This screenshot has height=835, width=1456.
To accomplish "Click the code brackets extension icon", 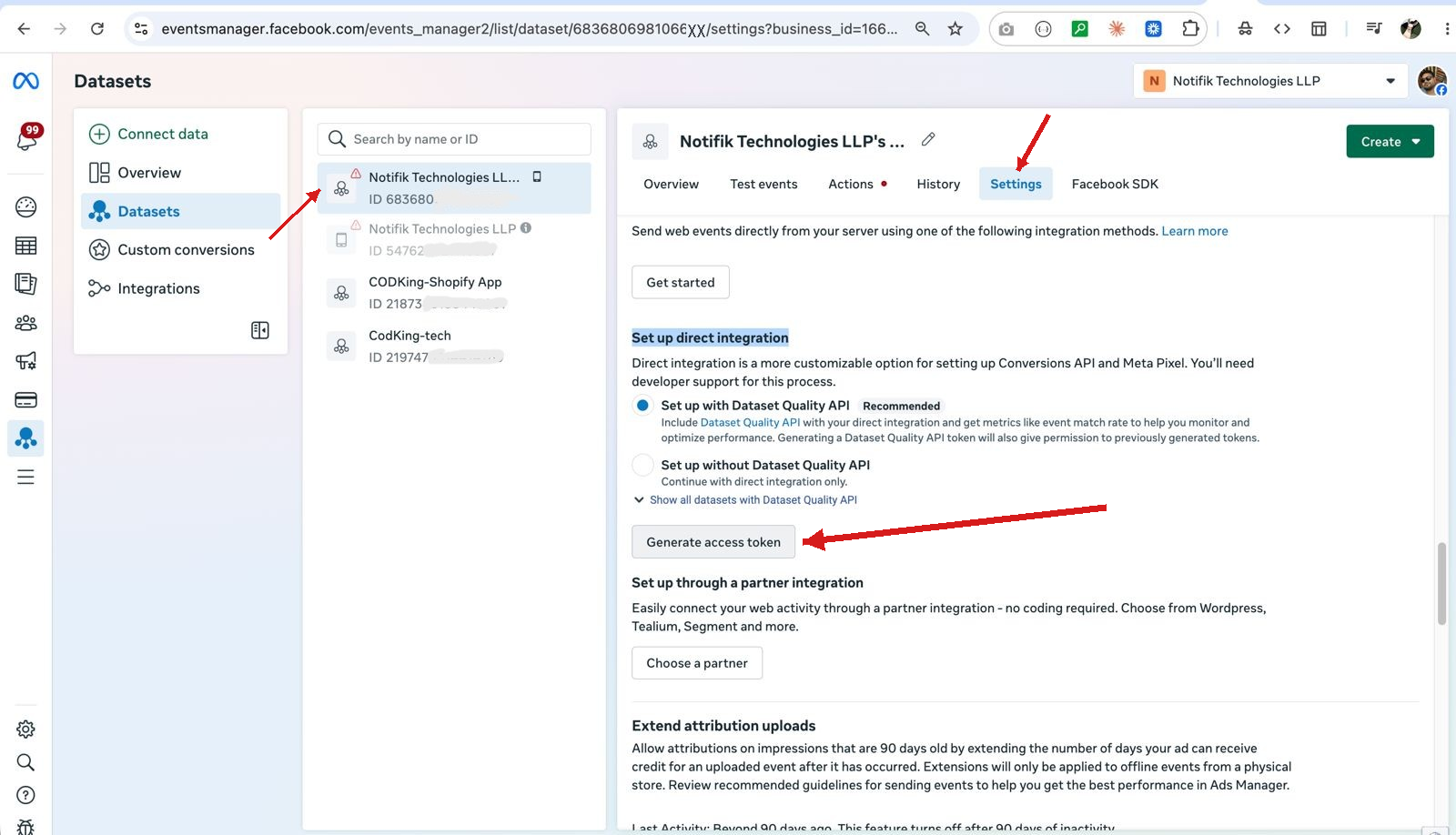I will (x=1281, y=29).
